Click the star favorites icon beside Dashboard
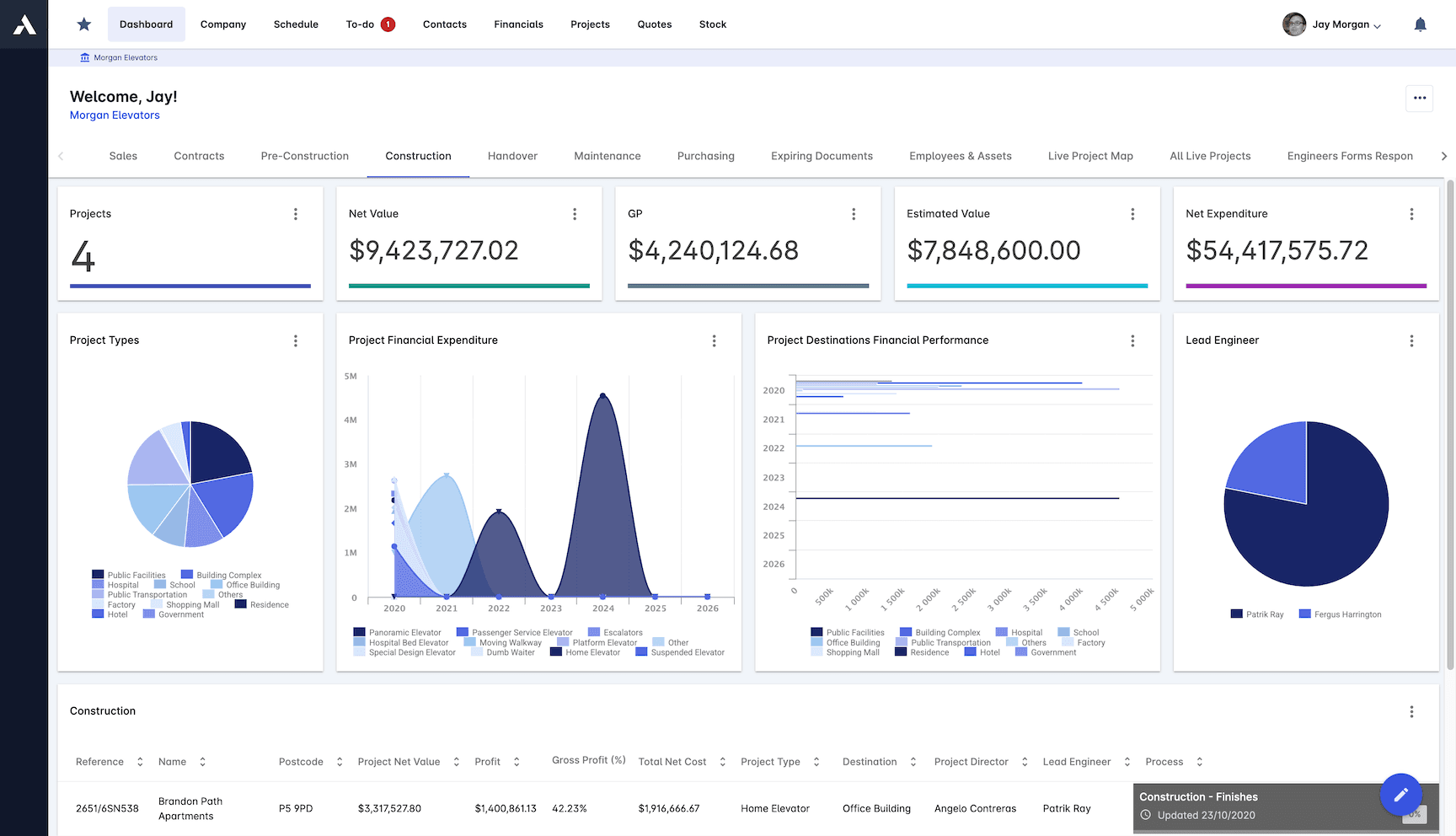The width and height of the screenshot is (1456, 836). pos(83,24)
